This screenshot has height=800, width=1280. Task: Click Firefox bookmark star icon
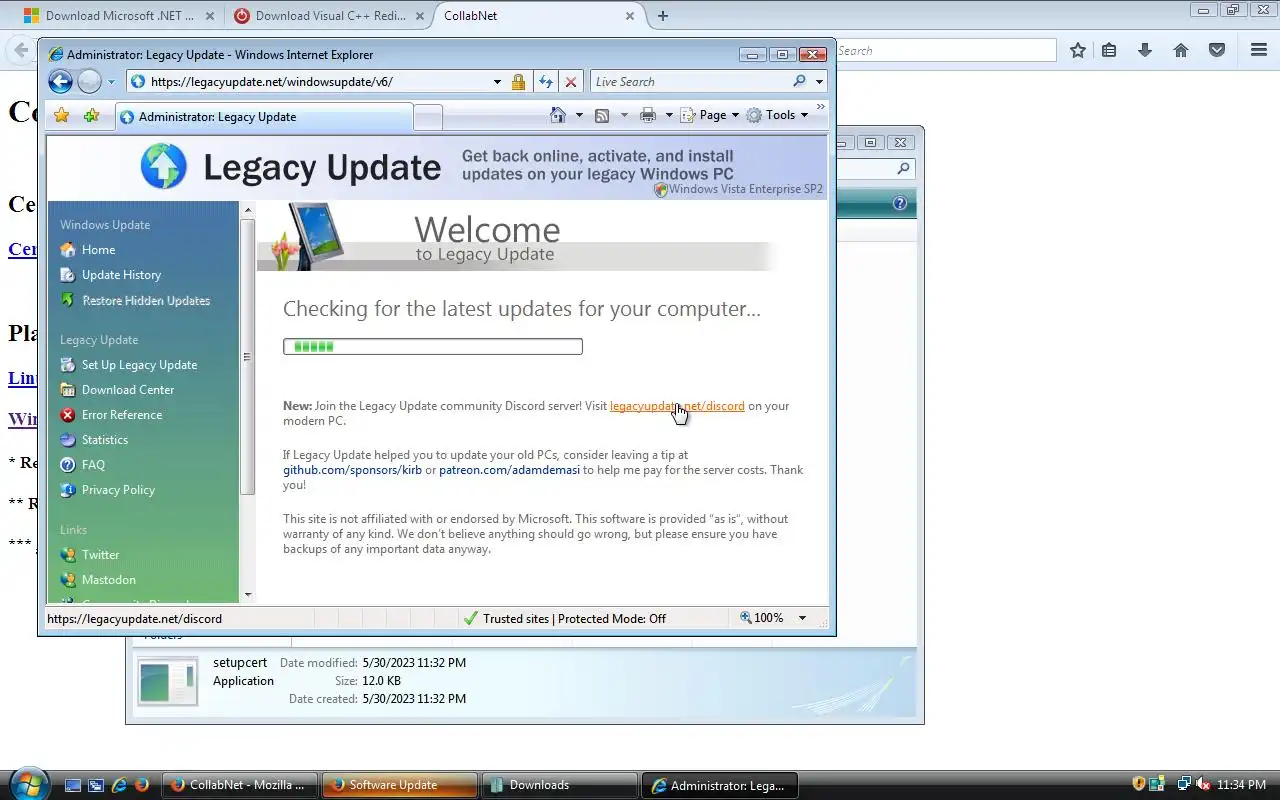[1078, 50]
